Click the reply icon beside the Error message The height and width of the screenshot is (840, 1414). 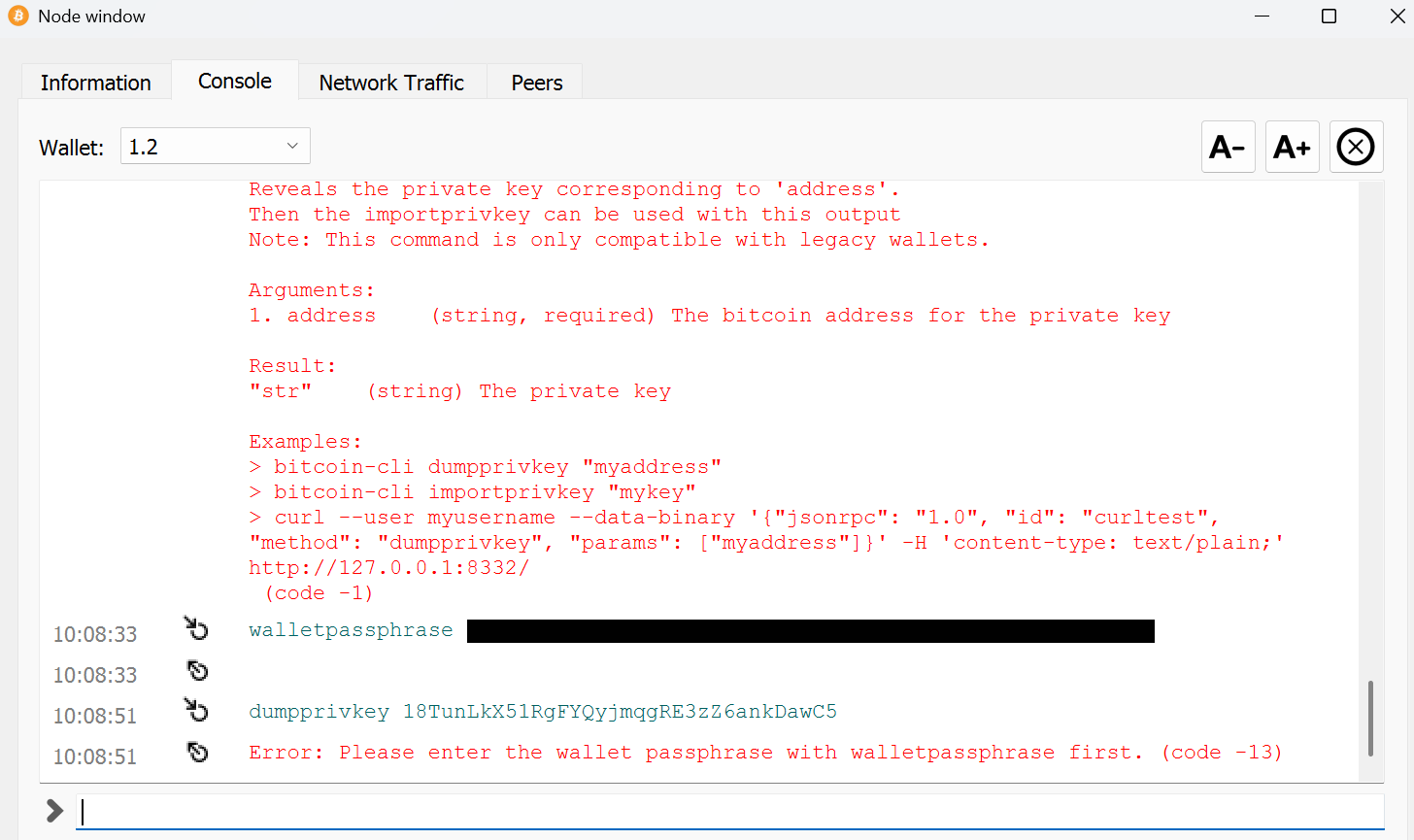click(197, 753)
